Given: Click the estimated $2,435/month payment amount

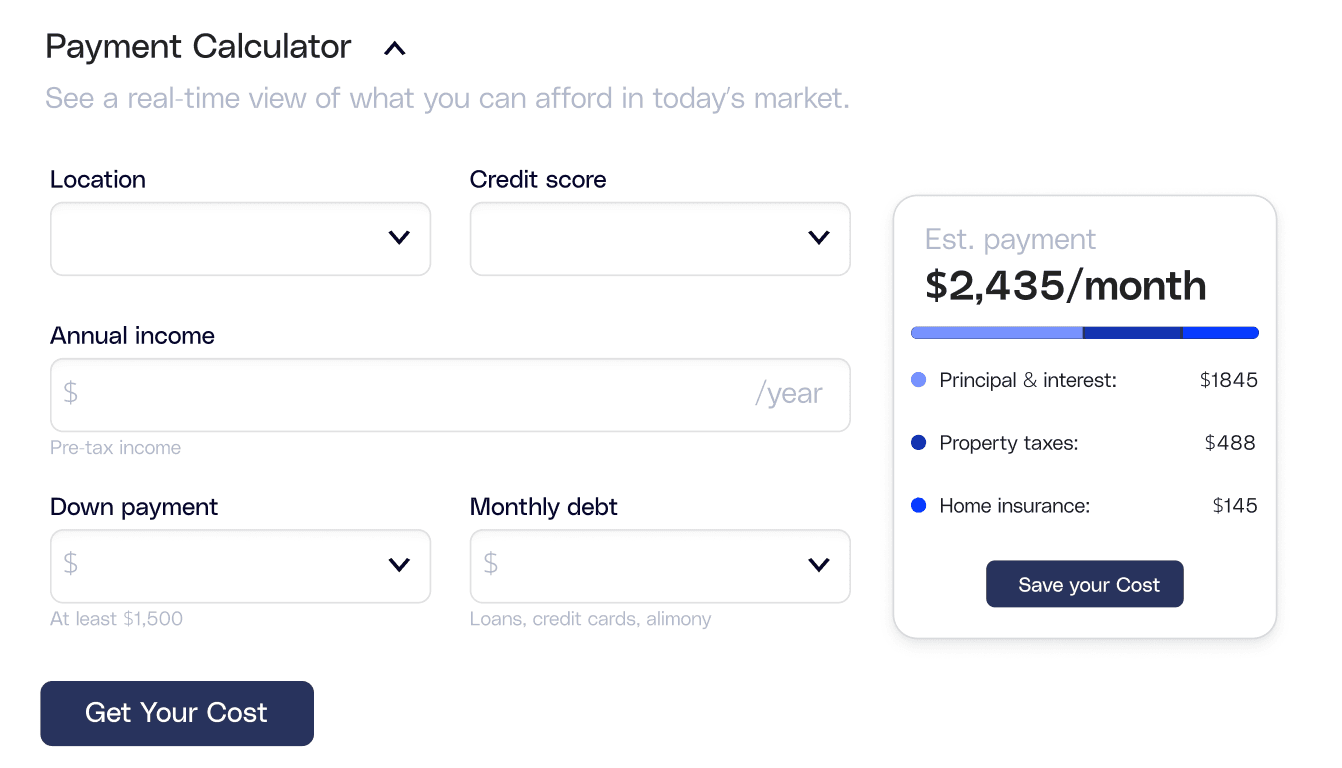Looking at the screenshot, I should pyautogui.click(x=1064, y=287).
